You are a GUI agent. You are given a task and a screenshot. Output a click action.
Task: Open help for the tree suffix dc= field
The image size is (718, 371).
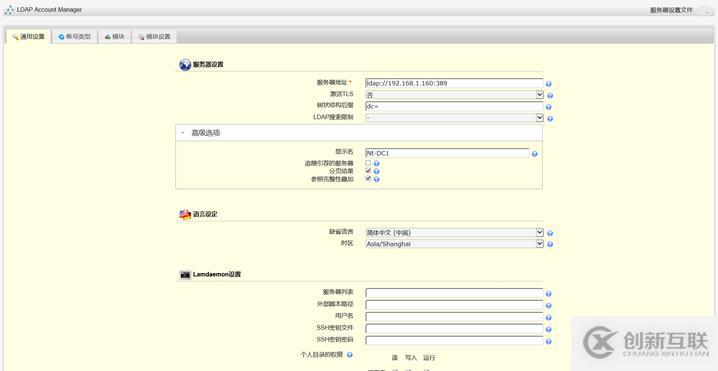click(549, 107)
